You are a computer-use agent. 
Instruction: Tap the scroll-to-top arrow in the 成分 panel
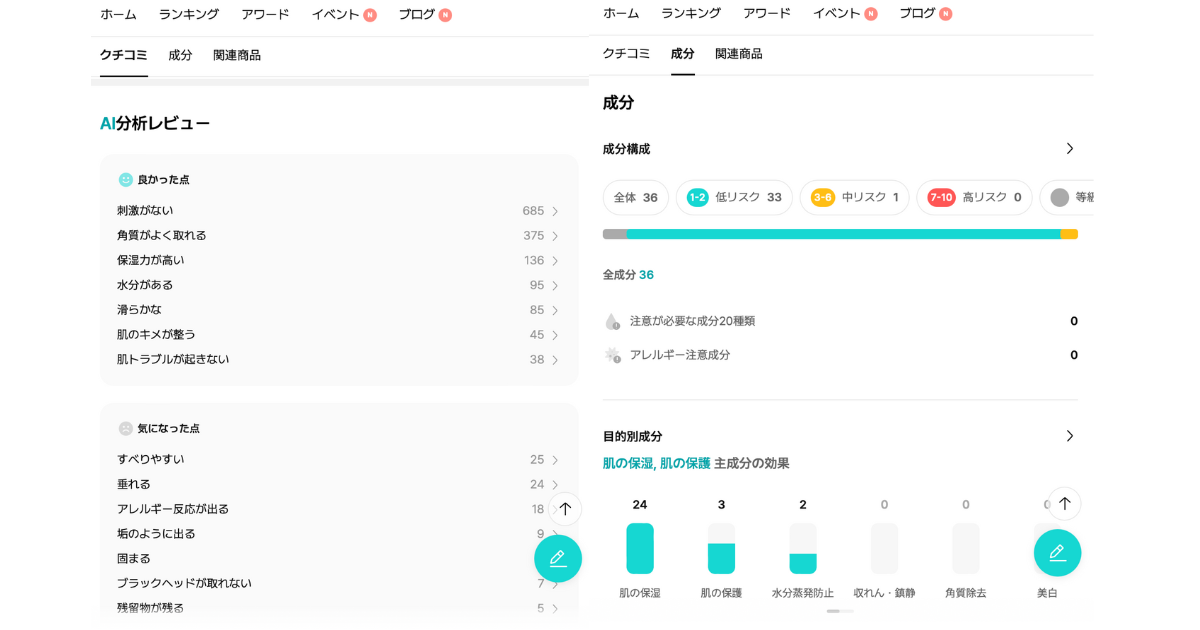(x=1064, y=504)
